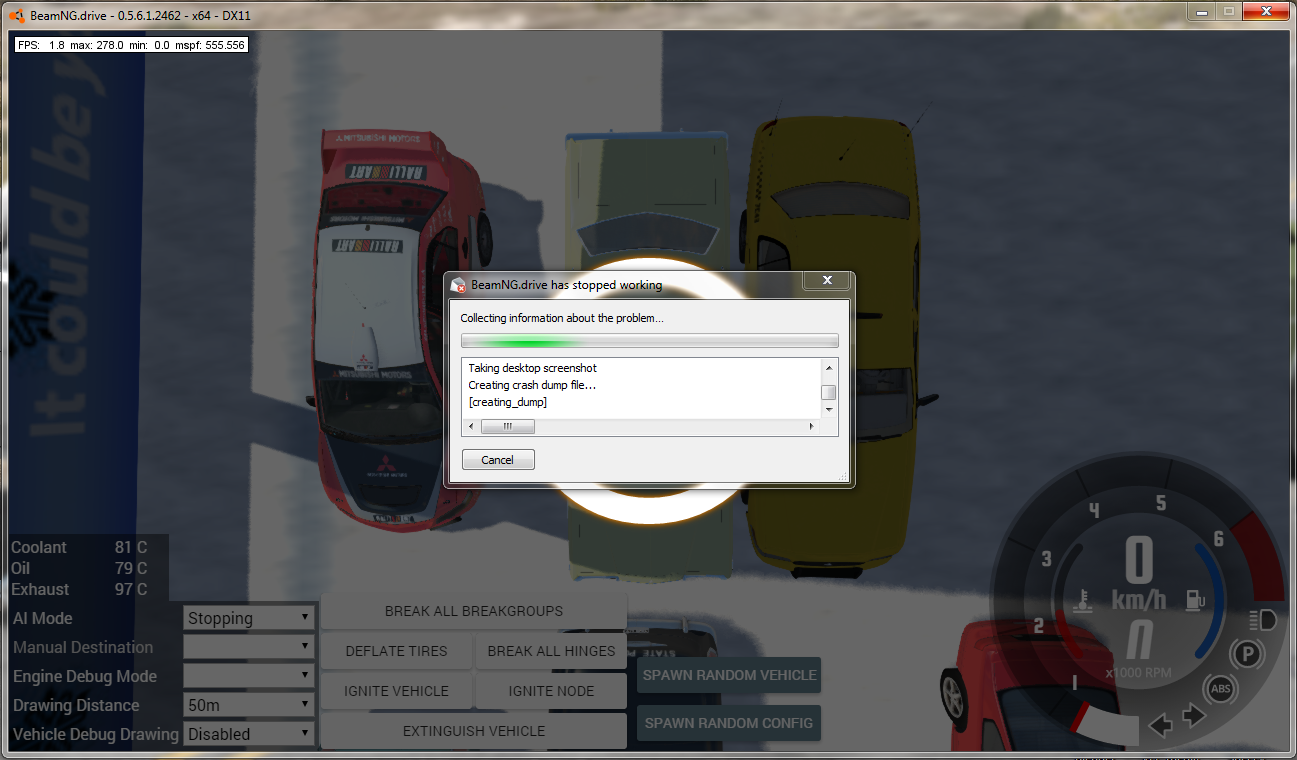Click the right turn signal arrow
The image size is (1297, 760).
coord(1193,716)
